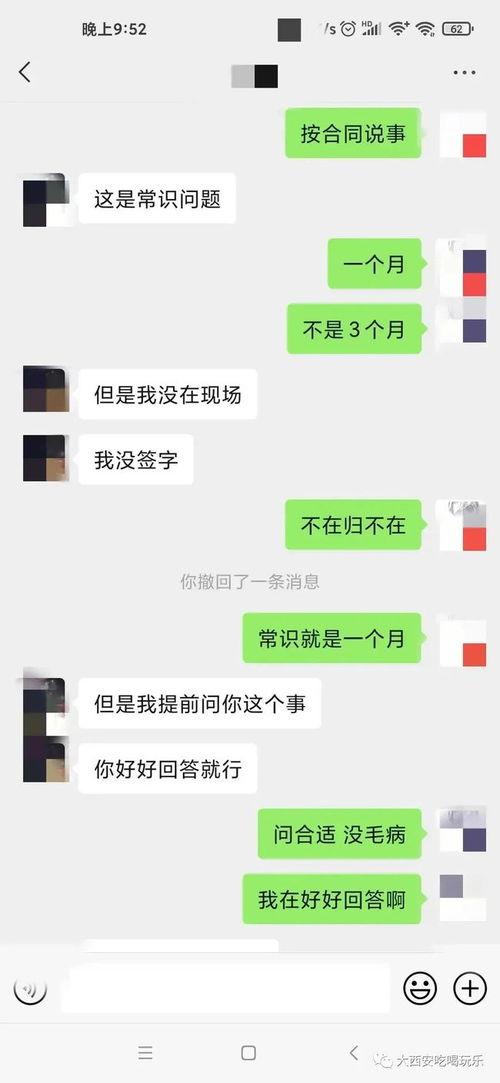Select the green bubble 不是 3 个月
The height and width of the screenshot is (1083, 500).
pos(354,329)
